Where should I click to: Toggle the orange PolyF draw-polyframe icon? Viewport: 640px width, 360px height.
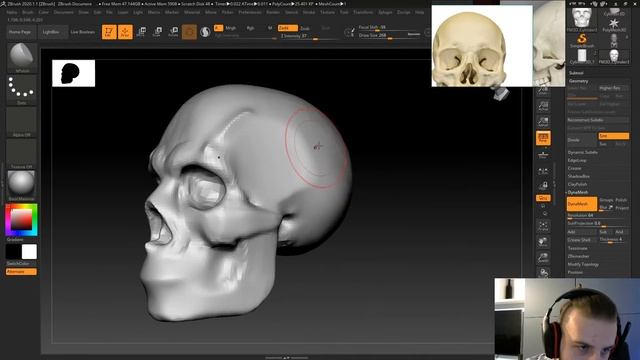coord(543,138)
